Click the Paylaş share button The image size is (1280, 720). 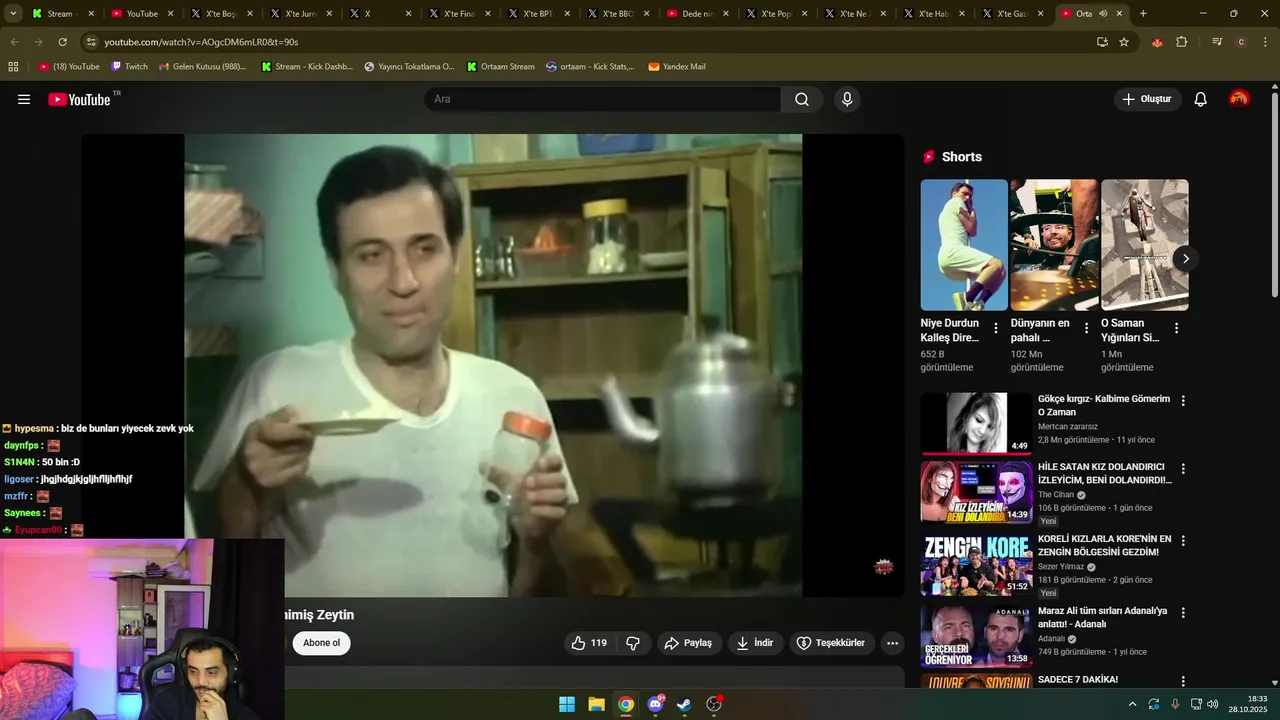[689, 643]
